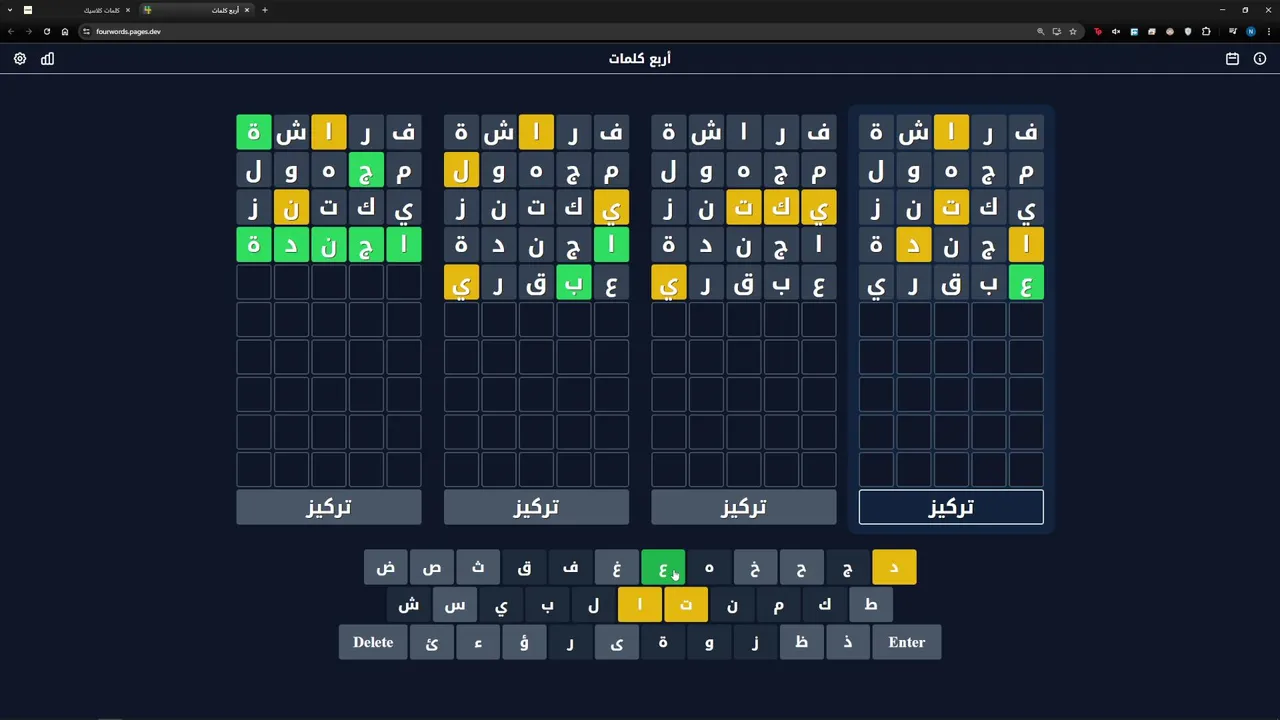The width and height of the screenshot is (1280, 720).
Task: Tap the ؤ key
Action: (525, 643)
